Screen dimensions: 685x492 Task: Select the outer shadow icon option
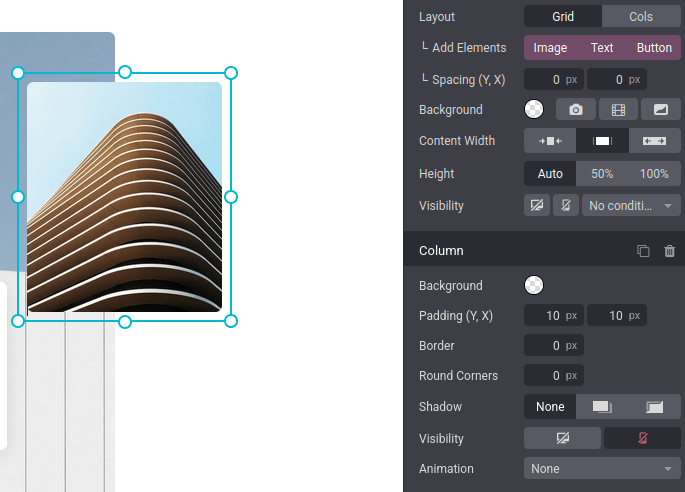click(x=602, y=407)
